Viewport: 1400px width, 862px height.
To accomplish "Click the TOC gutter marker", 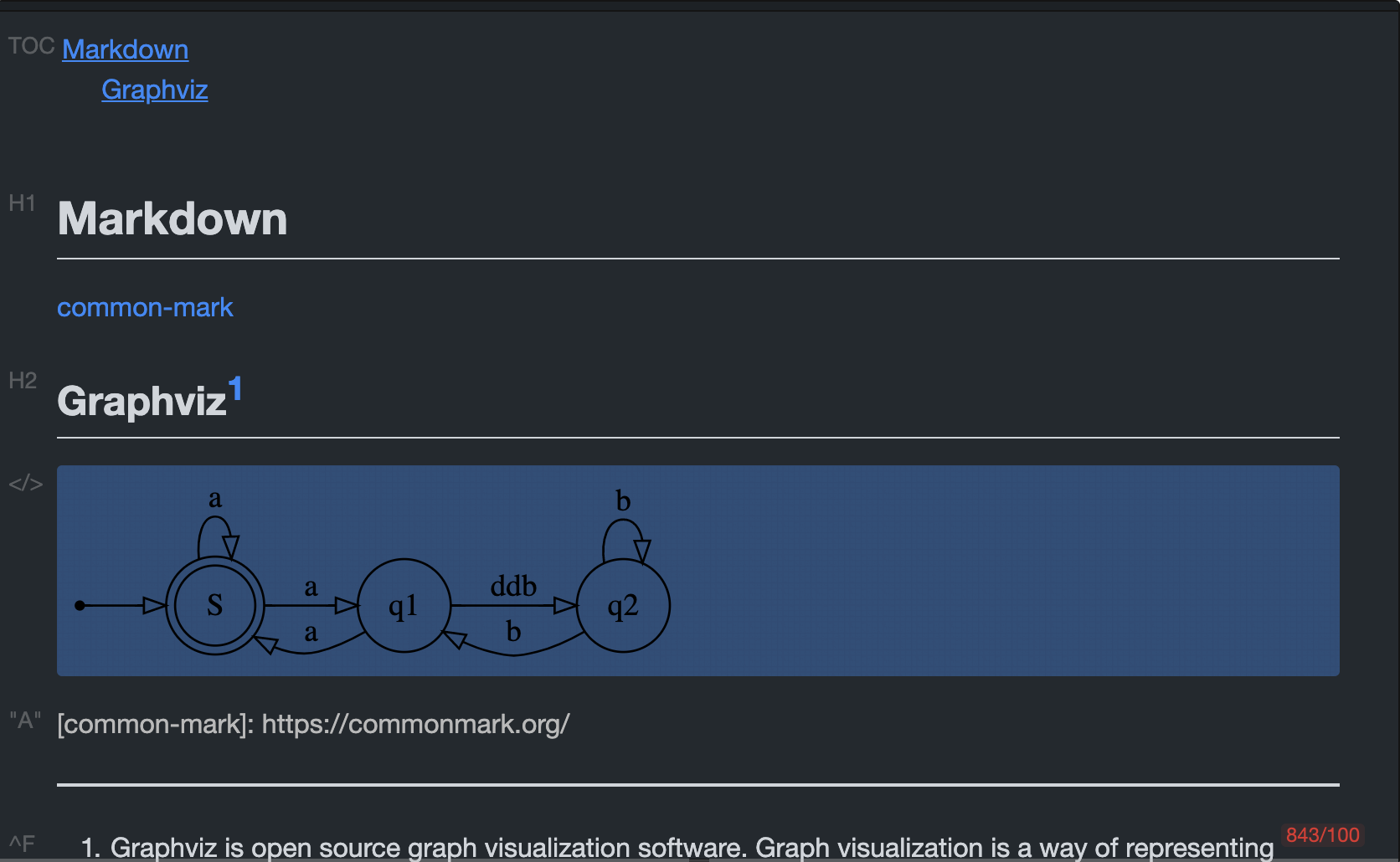I will pyautogui.click(x=31, y=46).
